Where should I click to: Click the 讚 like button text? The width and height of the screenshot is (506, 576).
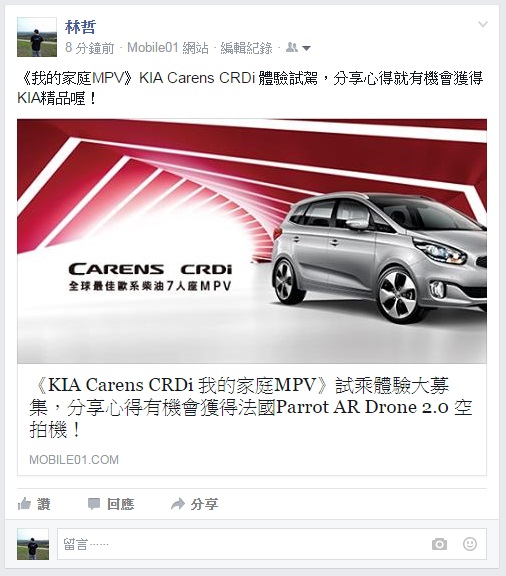tap(44, 504)
